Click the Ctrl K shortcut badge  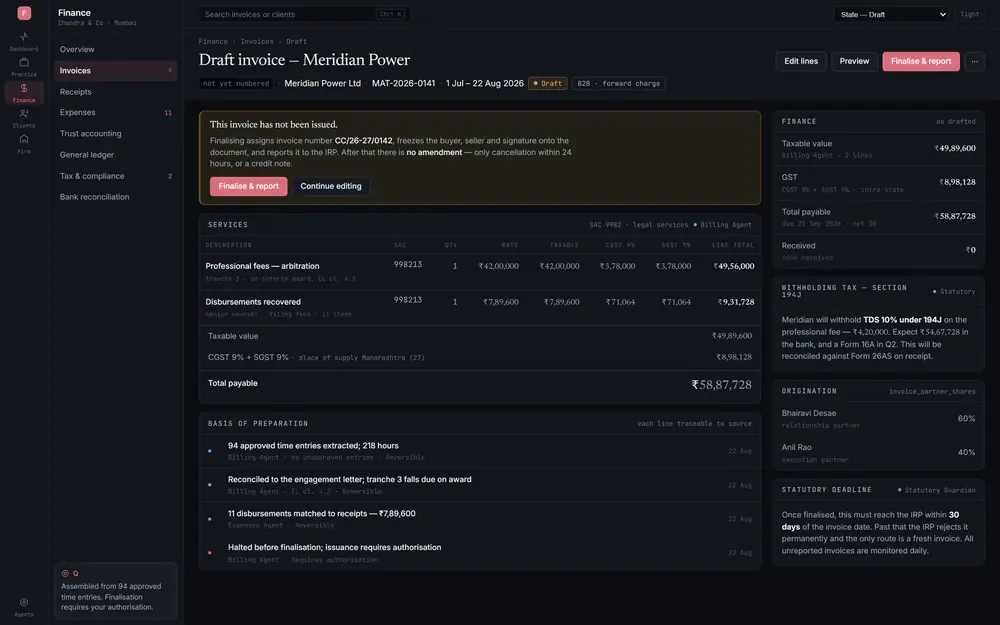tap(390, 14)
